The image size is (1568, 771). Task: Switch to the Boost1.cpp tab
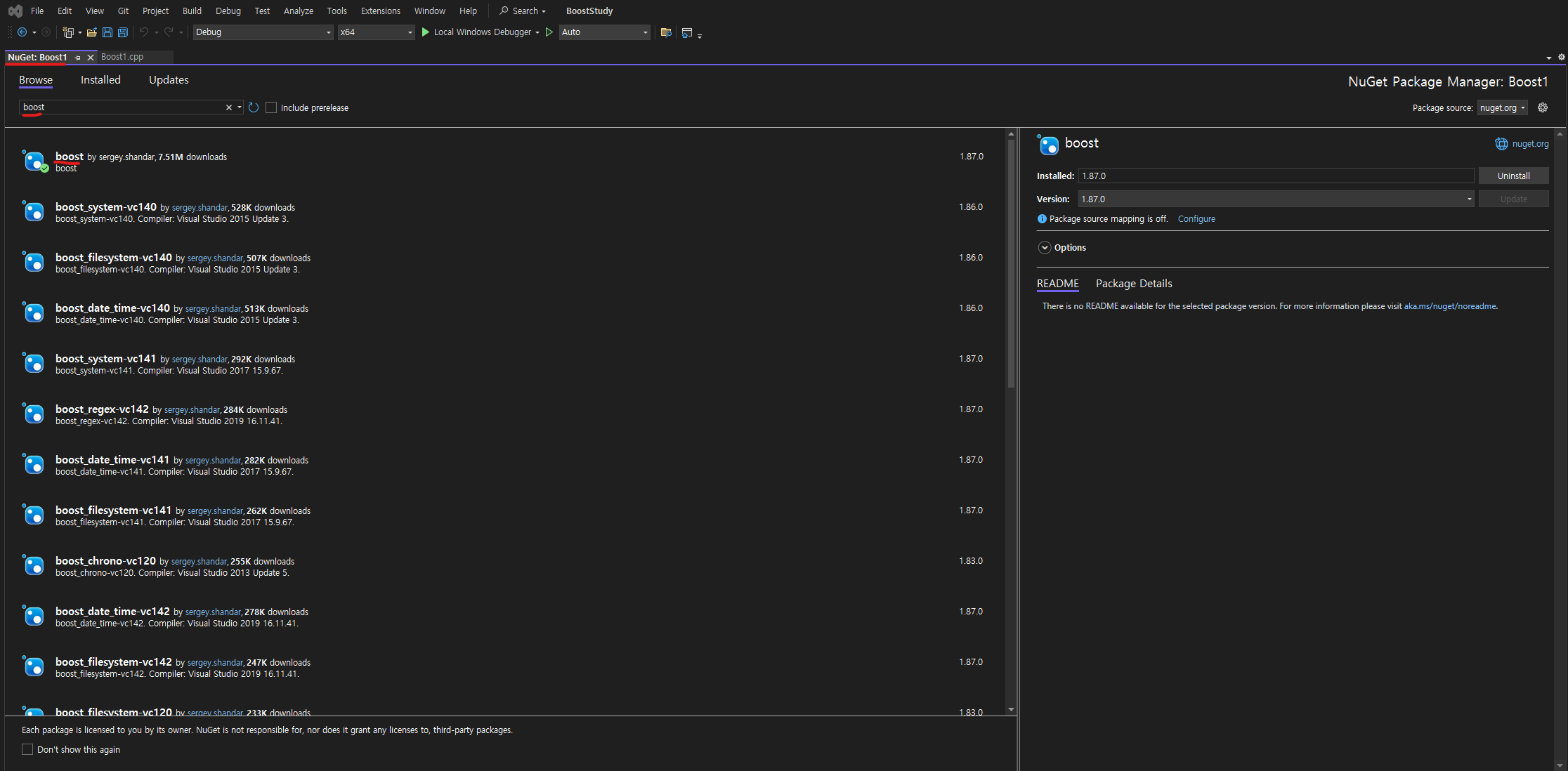click(122, 57)
